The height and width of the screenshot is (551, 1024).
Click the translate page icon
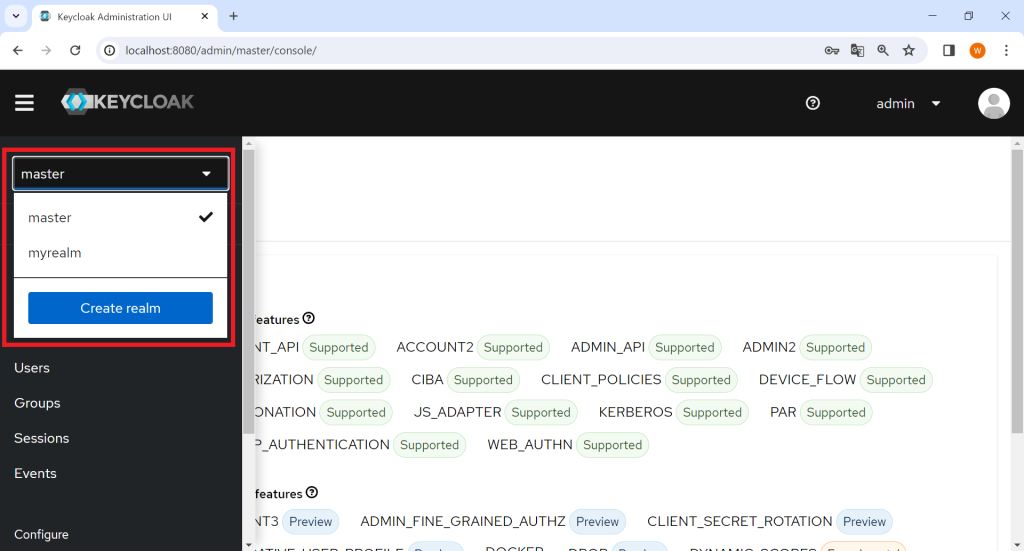[x=857, y=50]
